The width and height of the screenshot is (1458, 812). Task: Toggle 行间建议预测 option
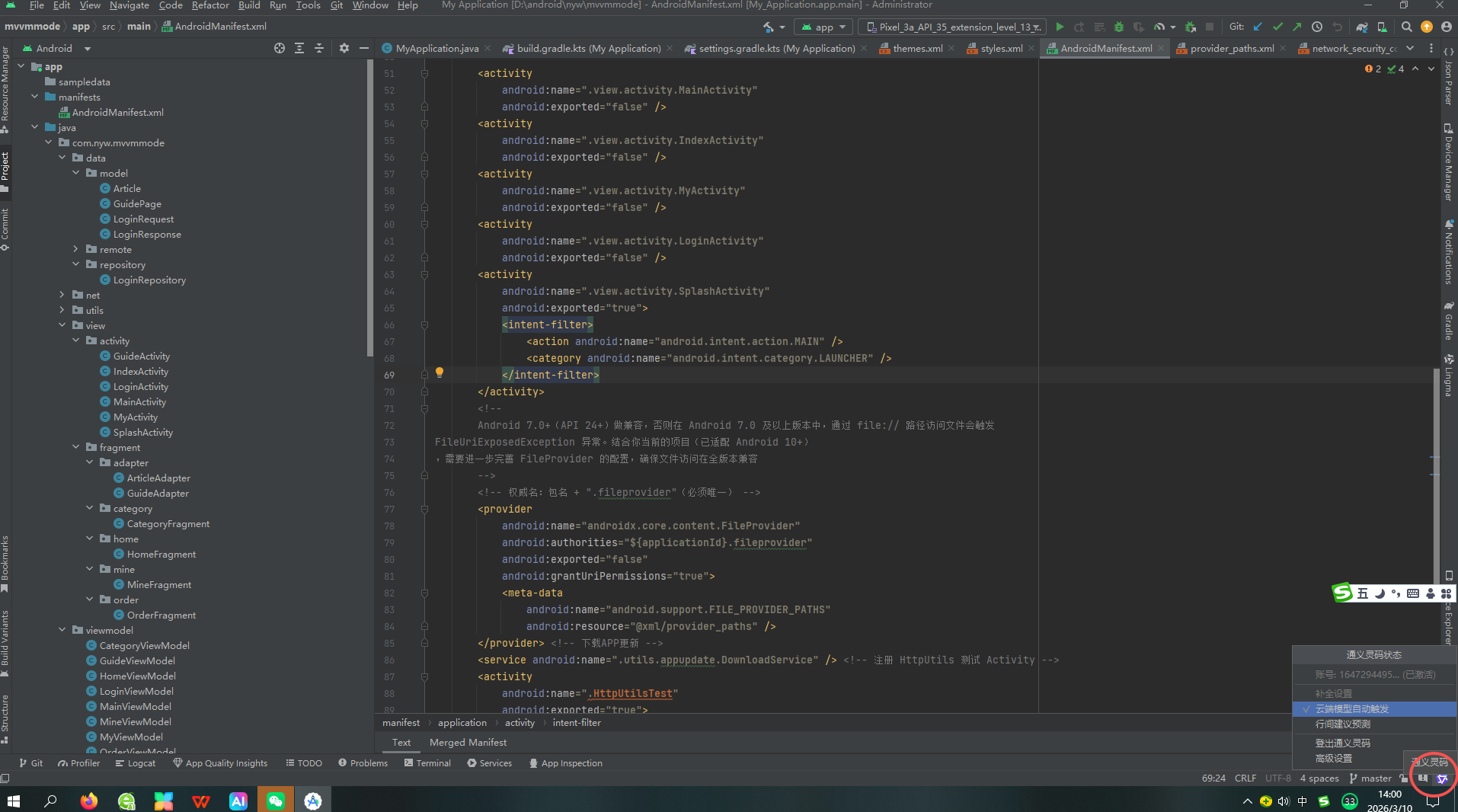[1374, 724]
